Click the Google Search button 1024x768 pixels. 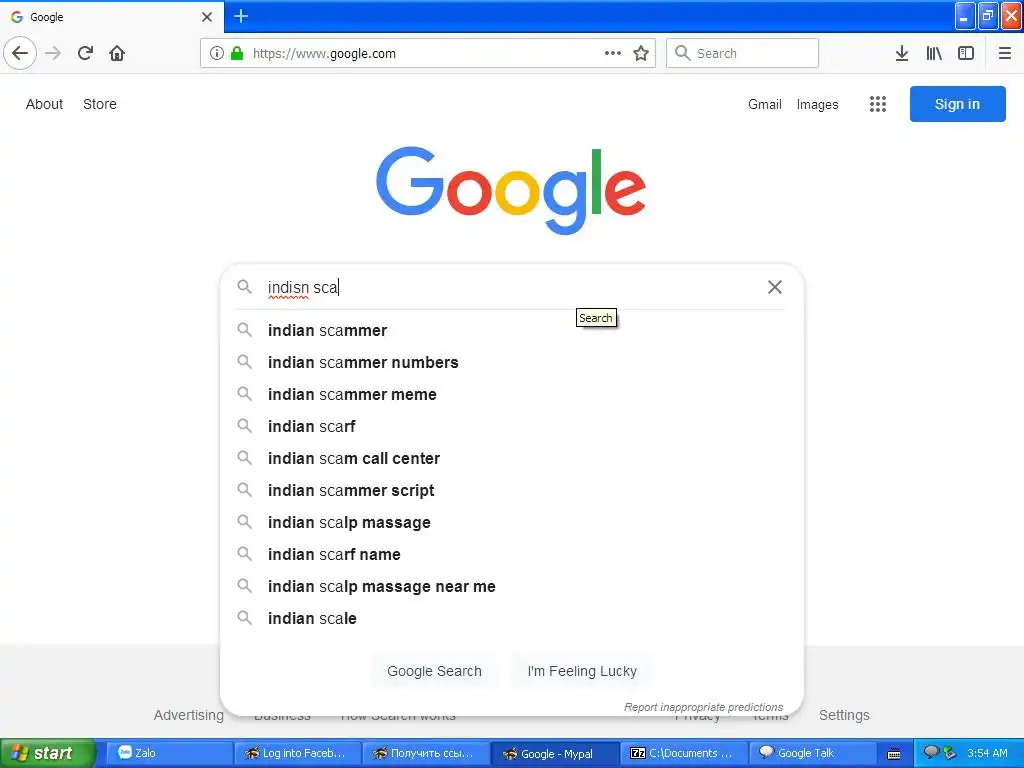pos(434,671)
